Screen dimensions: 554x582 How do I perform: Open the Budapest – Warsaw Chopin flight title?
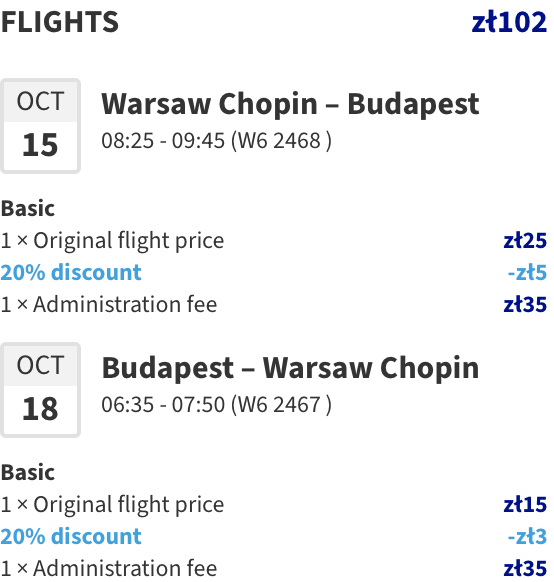click(290, 368)
